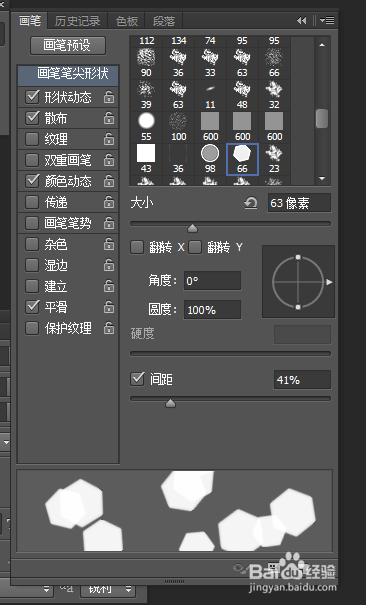The height and width of the screenshot is (605, 366).
Task: Switch to the 历史记录 tab
Action: tap(77, 21)
